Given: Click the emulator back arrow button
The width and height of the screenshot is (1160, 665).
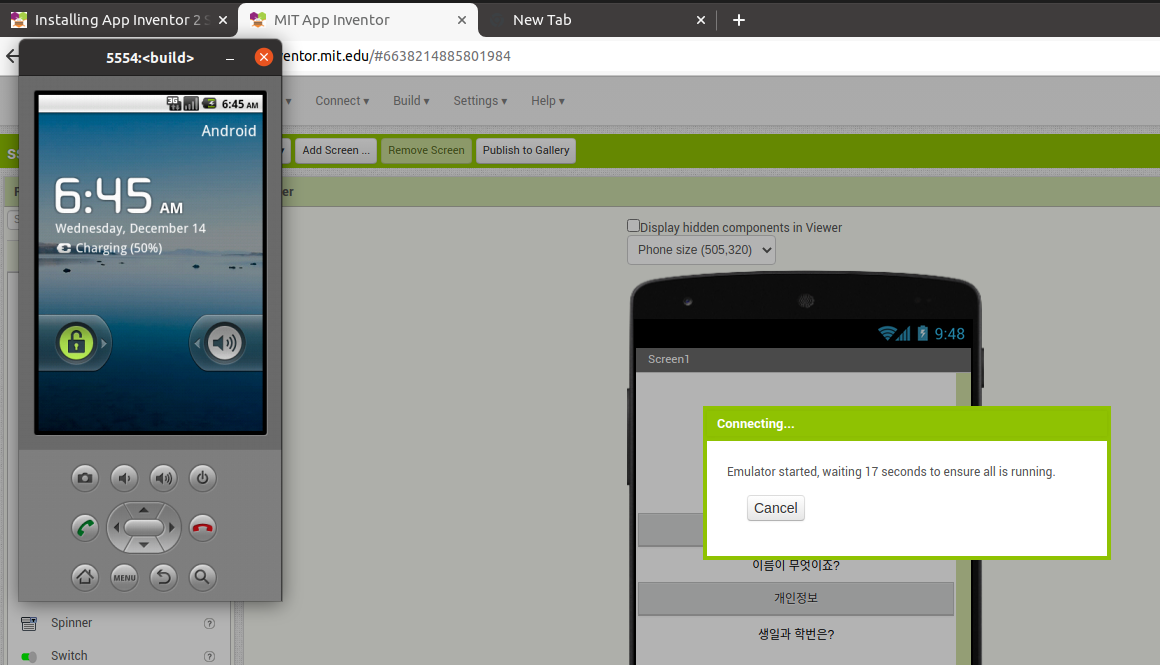Looking at the screenshot, I should 163,577.
